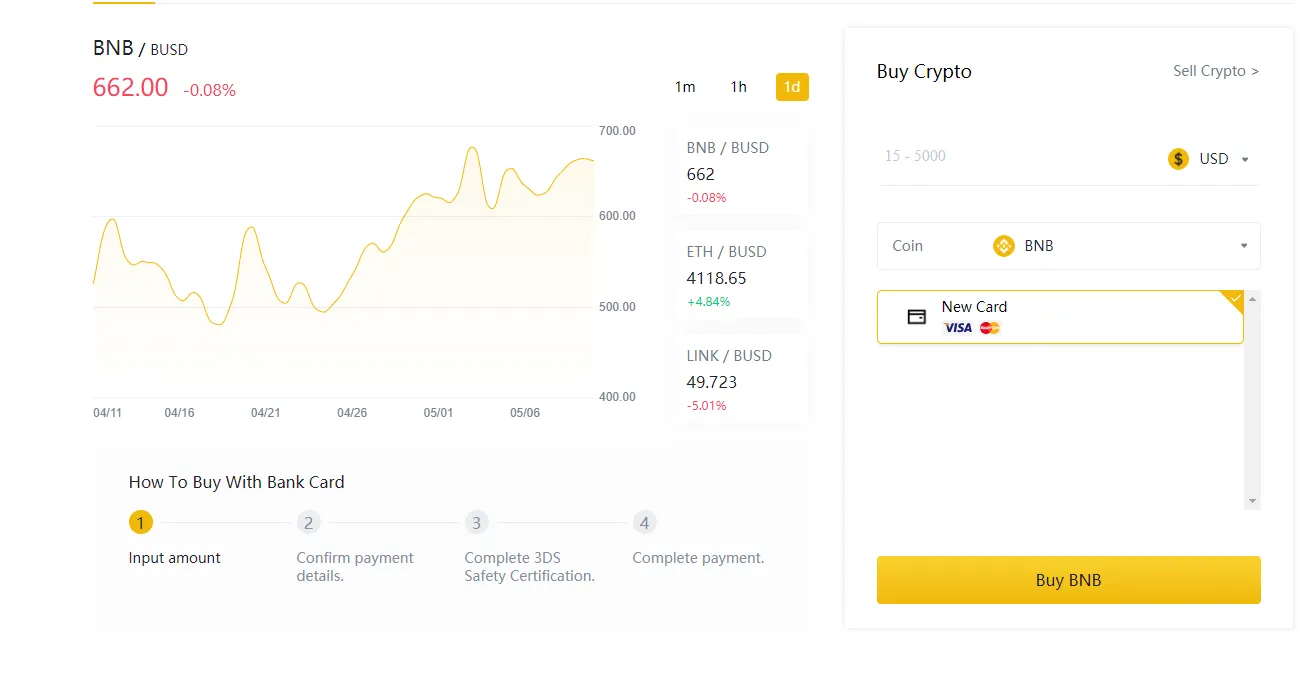The height and width of the screenshot is (679, 1305).
Task: Click step 1 circle indicator
Action: [140, 522]
